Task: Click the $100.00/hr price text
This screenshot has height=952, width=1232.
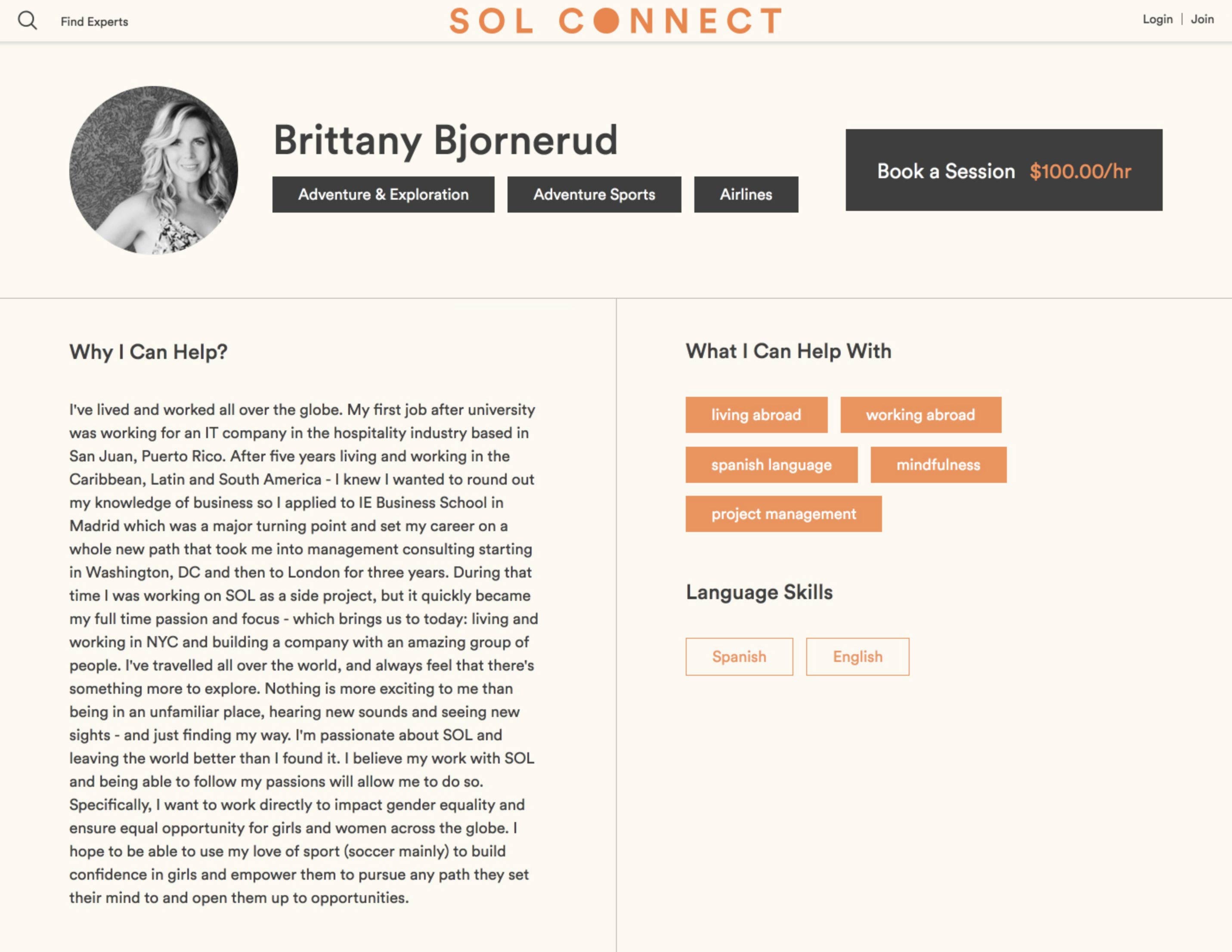Action: [x=1080, y=171]
